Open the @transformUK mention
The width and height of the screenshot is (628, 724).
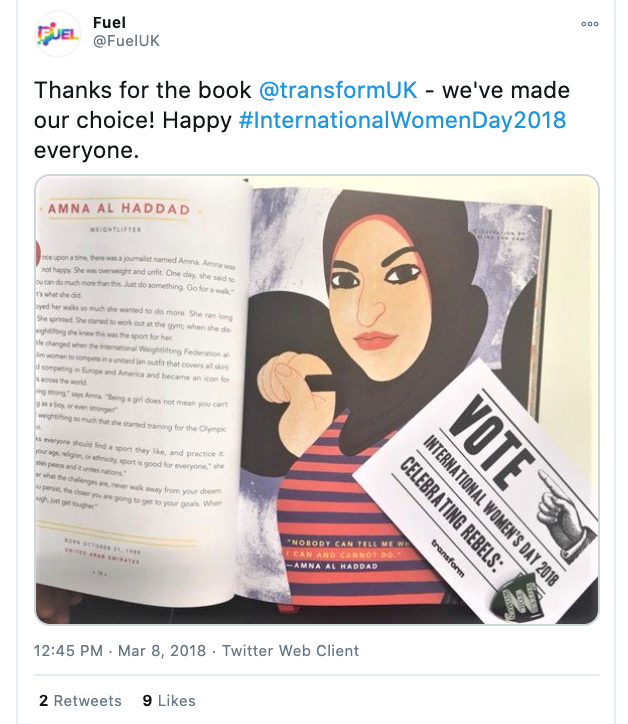point(338,90)
